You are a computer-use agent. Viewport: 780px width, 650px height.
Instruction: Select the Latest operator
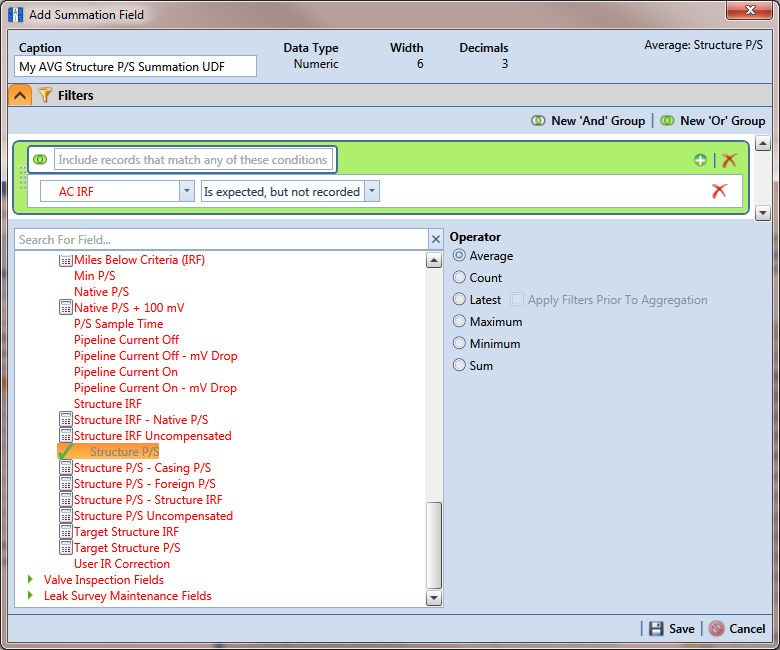coord(459,299)
